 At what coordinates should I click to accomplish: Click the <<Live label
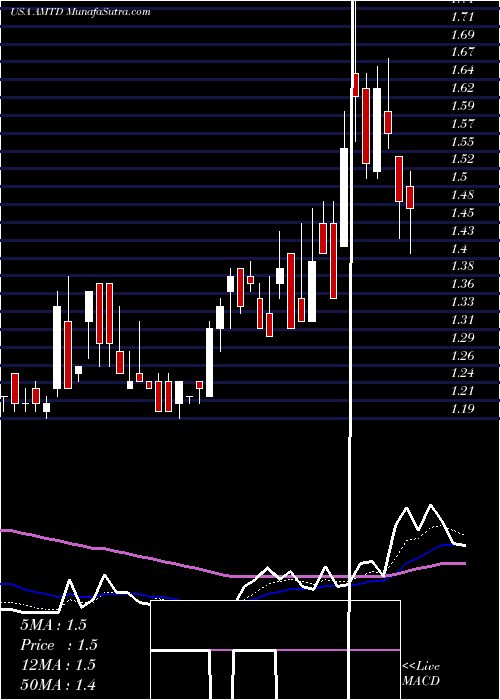tap(421, 667)
